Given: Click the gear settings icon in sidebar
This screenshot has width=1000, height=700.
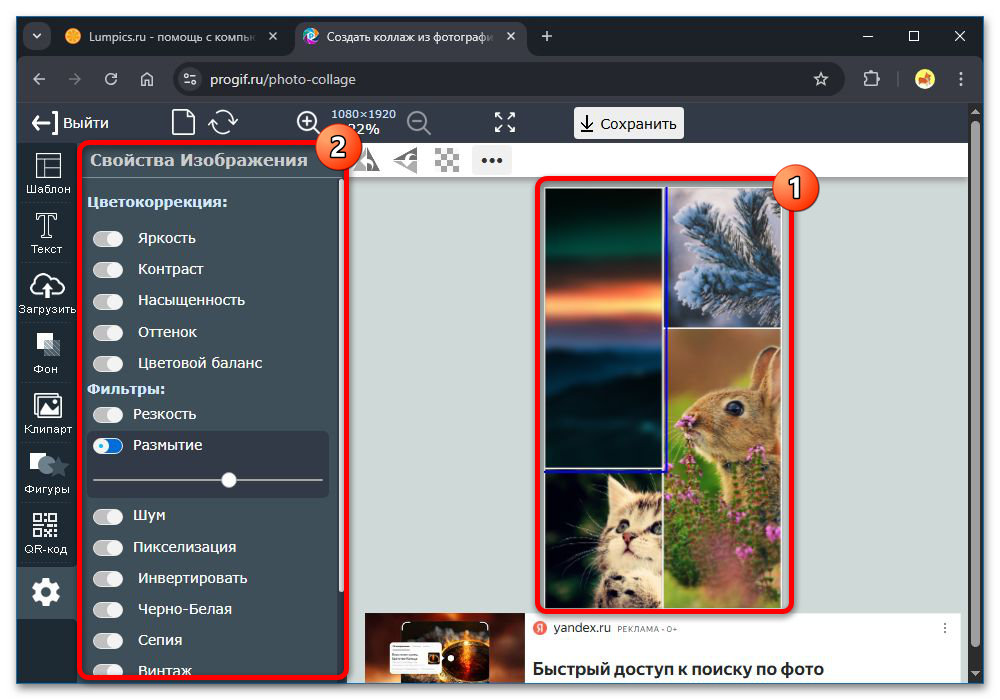Looking at the screenshot, I should pos(46,592).
